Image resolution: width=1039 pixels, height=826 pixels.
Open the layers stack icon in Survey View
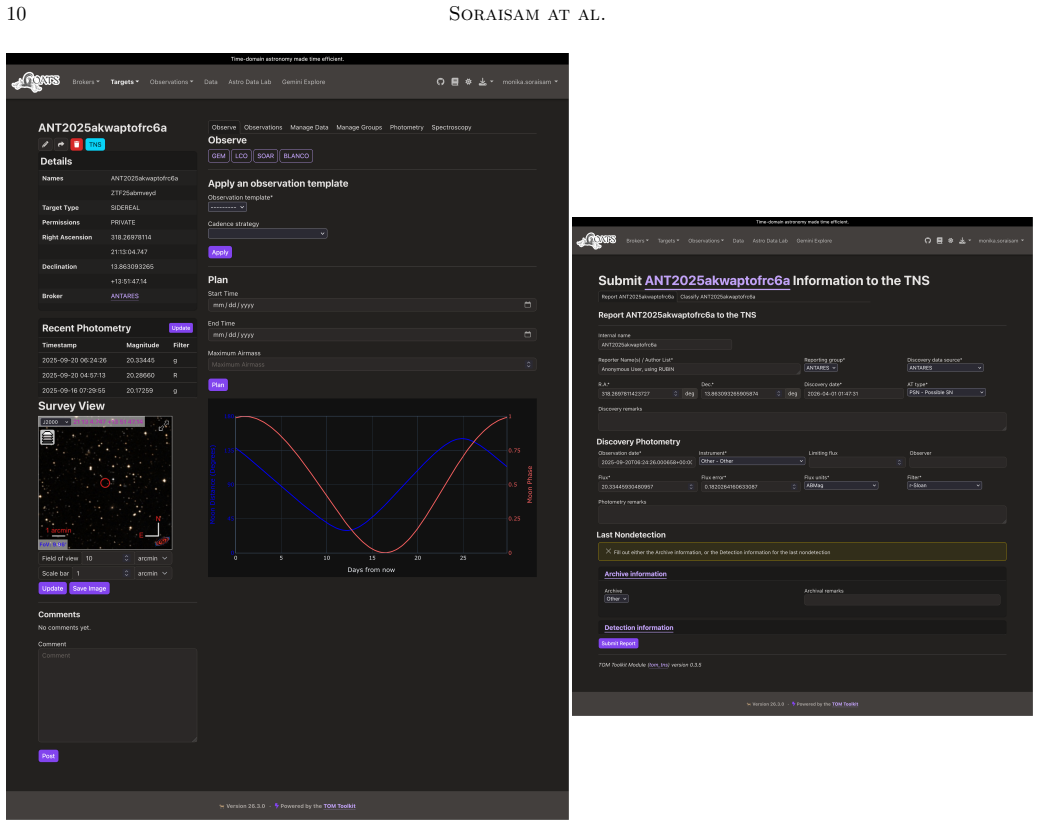[x=47, y=437]
